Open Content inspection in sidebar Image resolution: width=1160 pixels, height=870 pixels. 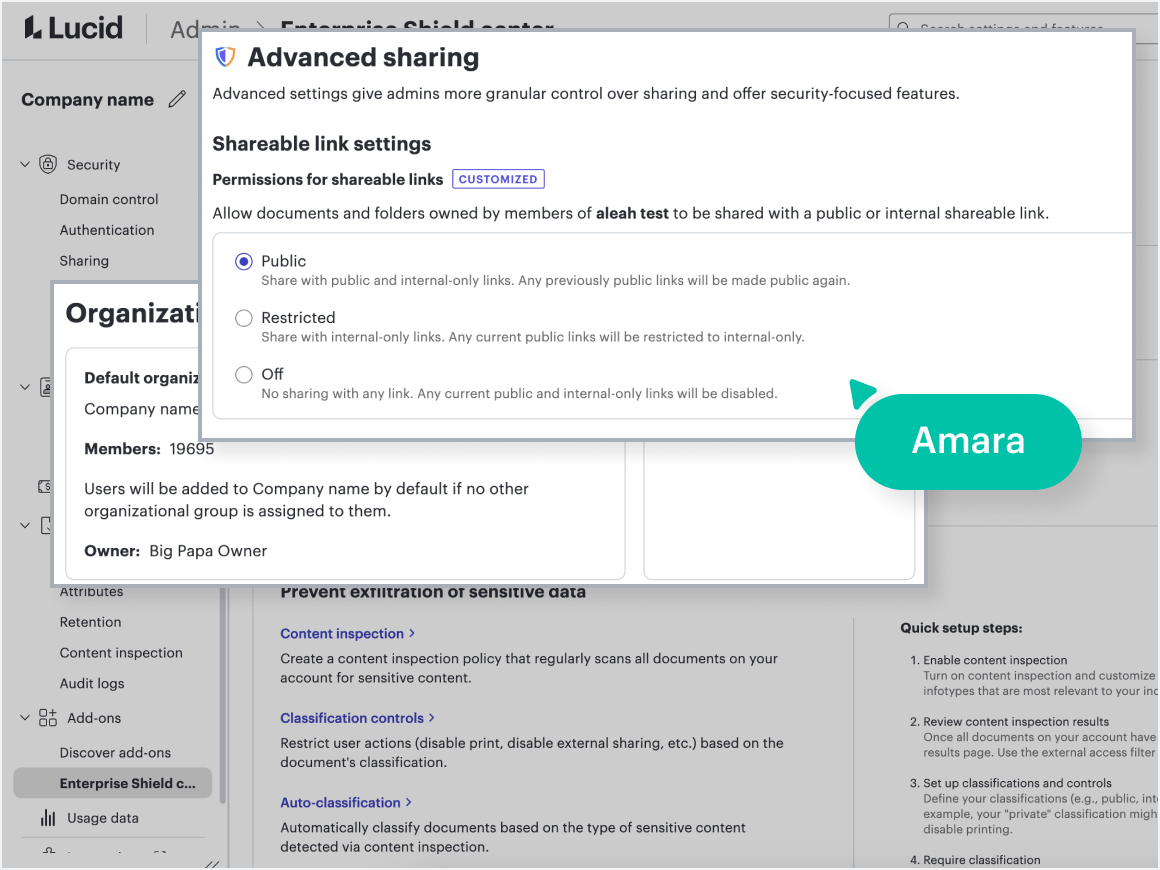pos(121,652)
